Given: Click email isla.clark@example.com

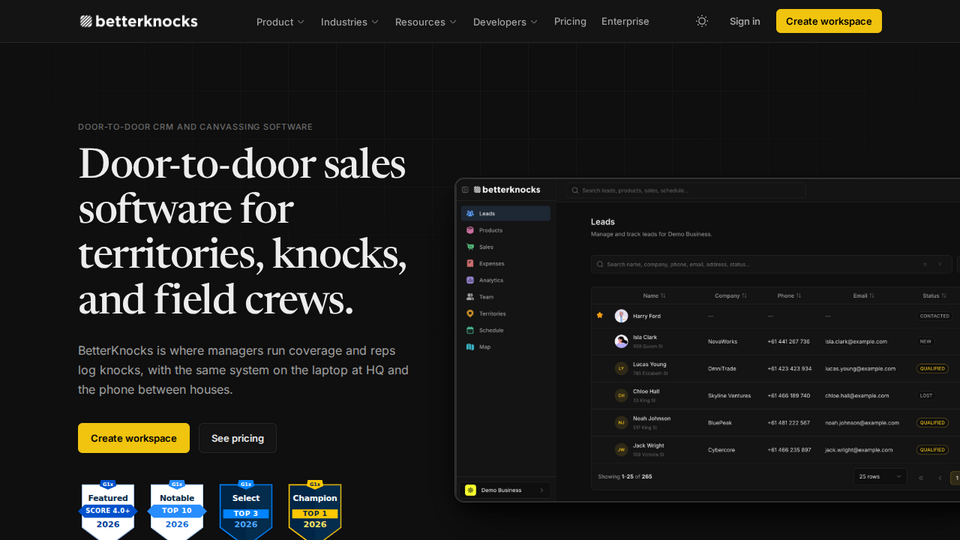Looking at the screenshot, I should pos(855,342).
